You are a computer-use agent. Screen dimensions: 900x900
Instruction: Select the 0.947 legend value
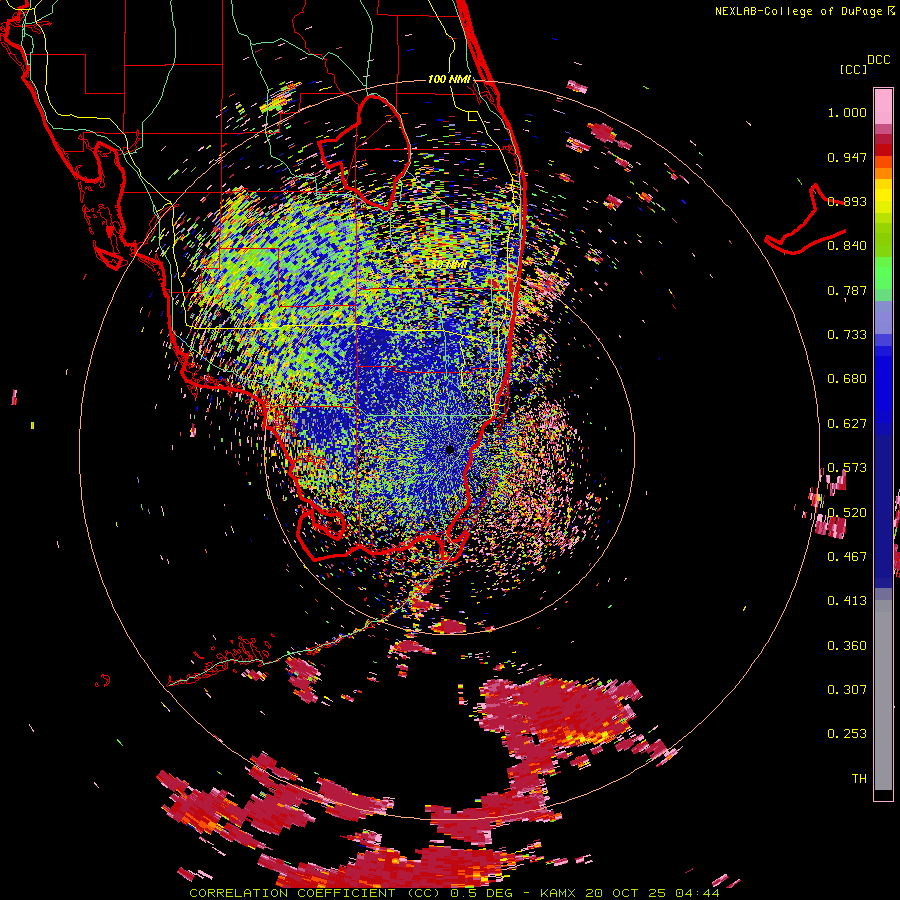pos(847,157)
